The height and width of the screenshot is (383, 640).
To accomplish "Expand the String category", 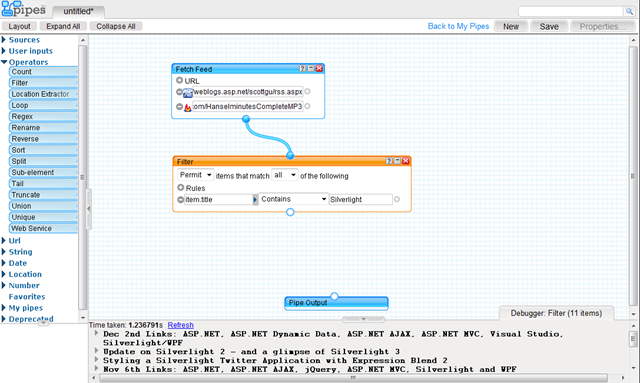I will tap(4, 252).
